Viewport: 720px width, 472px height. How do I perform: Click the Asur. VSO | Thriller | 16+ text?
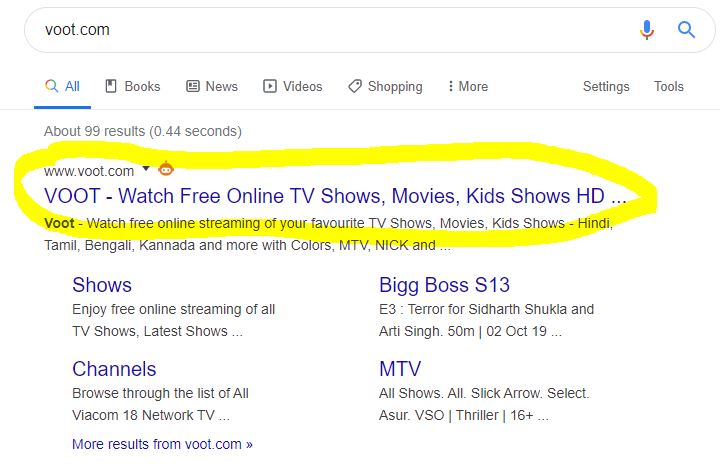click(x=464, y=416)
